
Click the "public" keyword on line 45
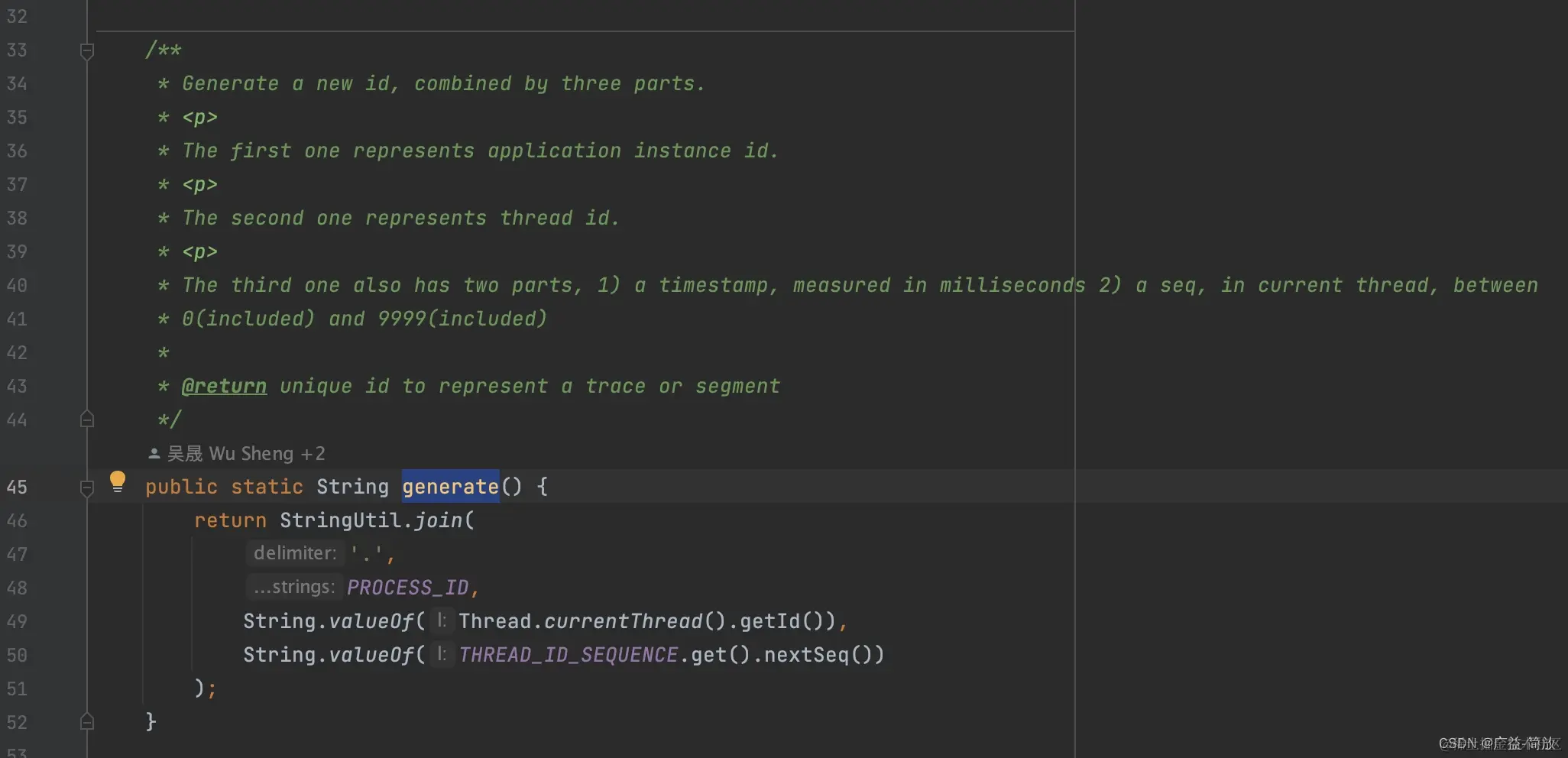click(x=182, y=487)
